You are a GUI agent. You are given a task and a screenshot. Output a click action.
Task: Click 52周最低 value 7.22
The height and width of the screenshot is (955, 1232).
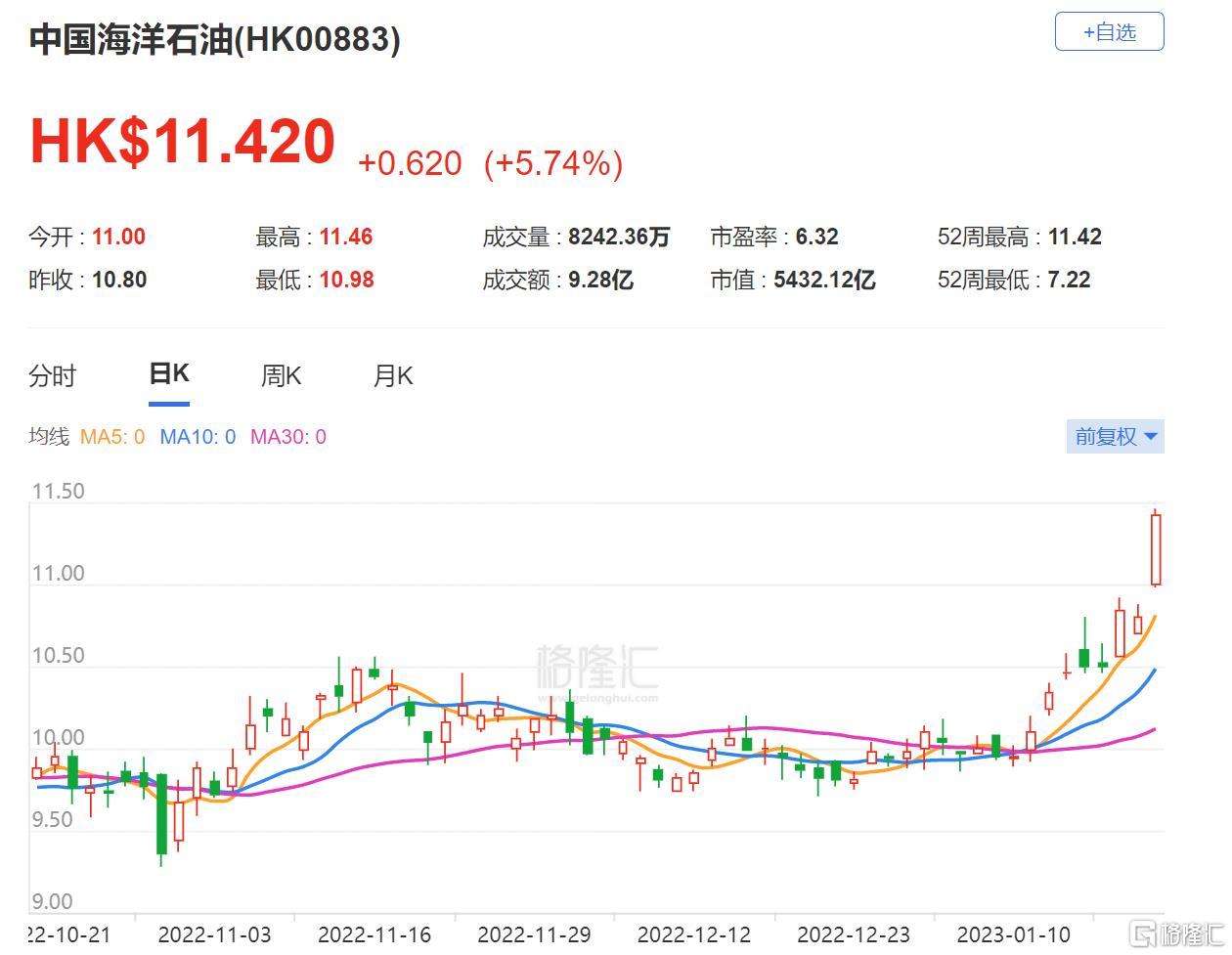[x=1069, y=281]
